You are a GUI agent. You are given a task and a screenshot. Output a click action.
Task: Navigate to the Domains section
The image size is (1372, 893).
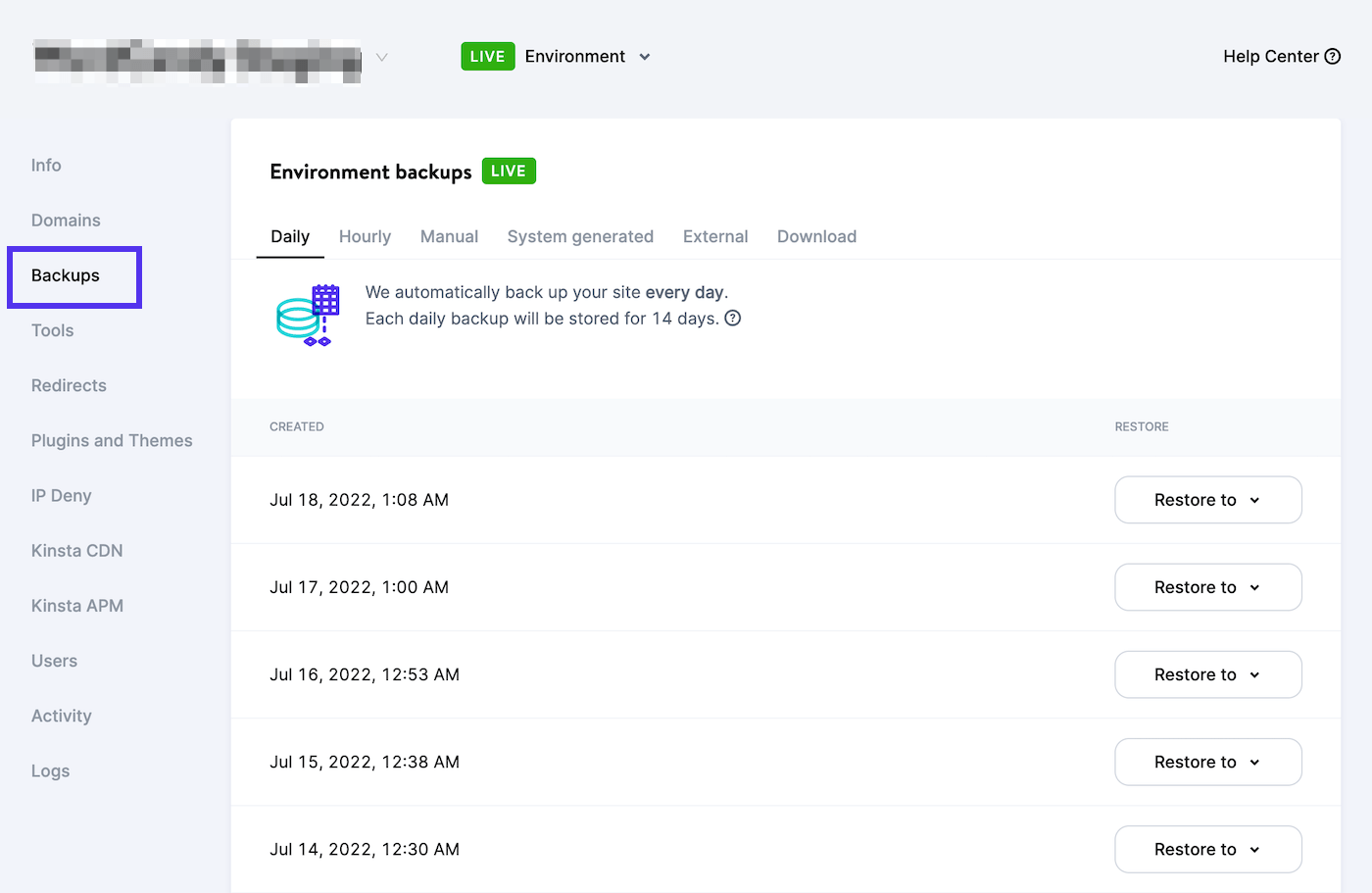coord(66,220)
